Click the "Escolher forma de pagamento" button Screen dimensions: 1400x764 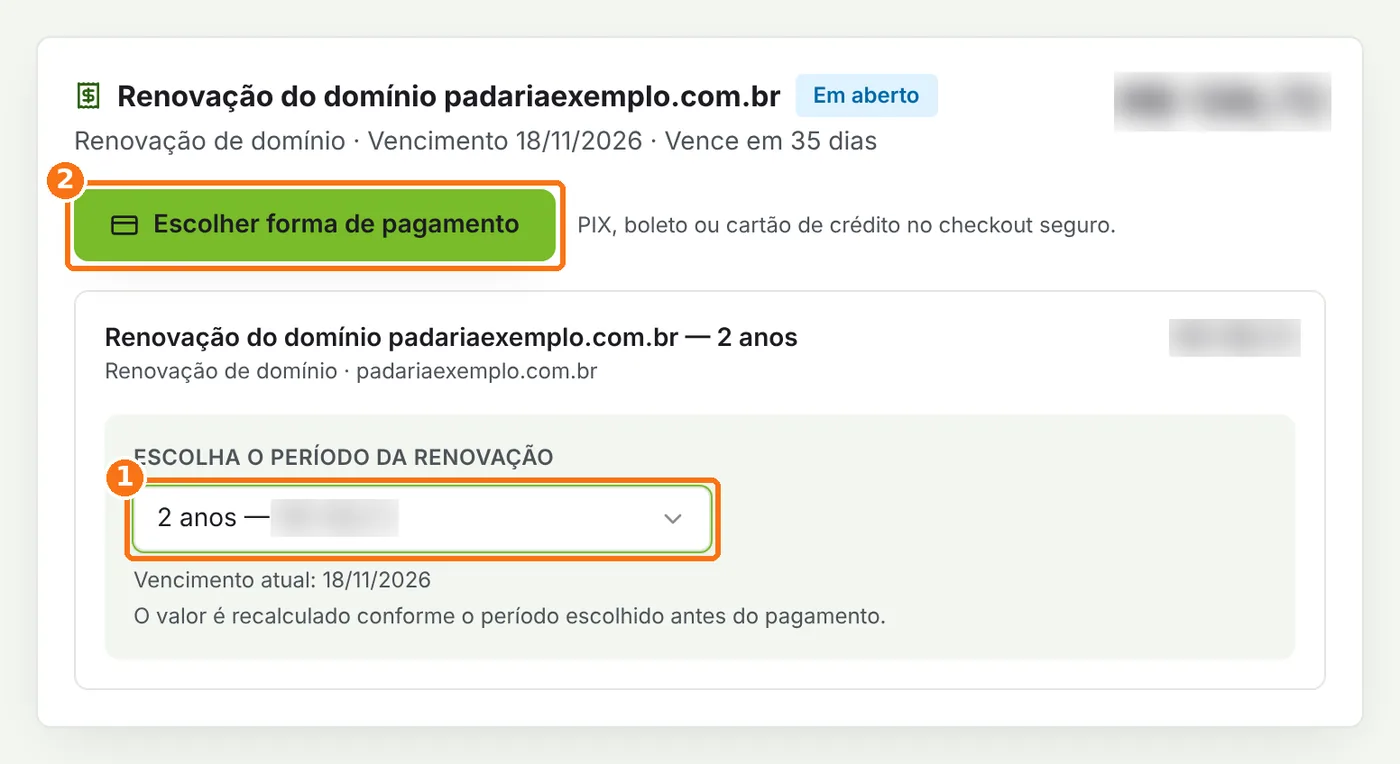315,225
